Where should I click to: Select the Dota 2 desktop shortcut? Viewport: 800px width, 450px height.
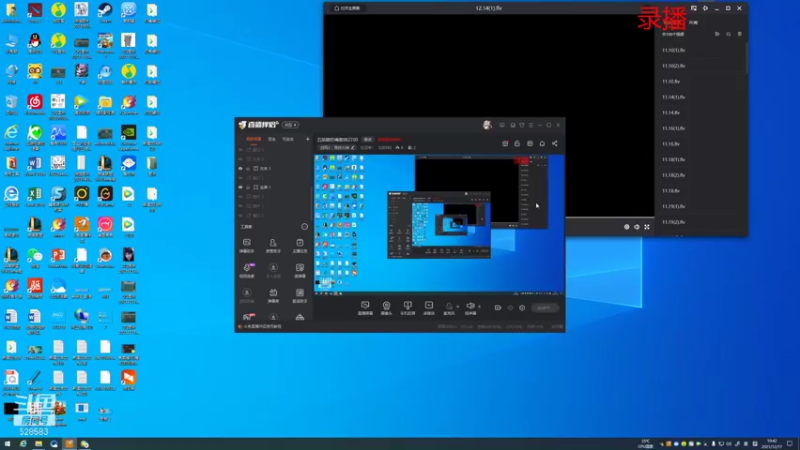[x=35, y=11]
